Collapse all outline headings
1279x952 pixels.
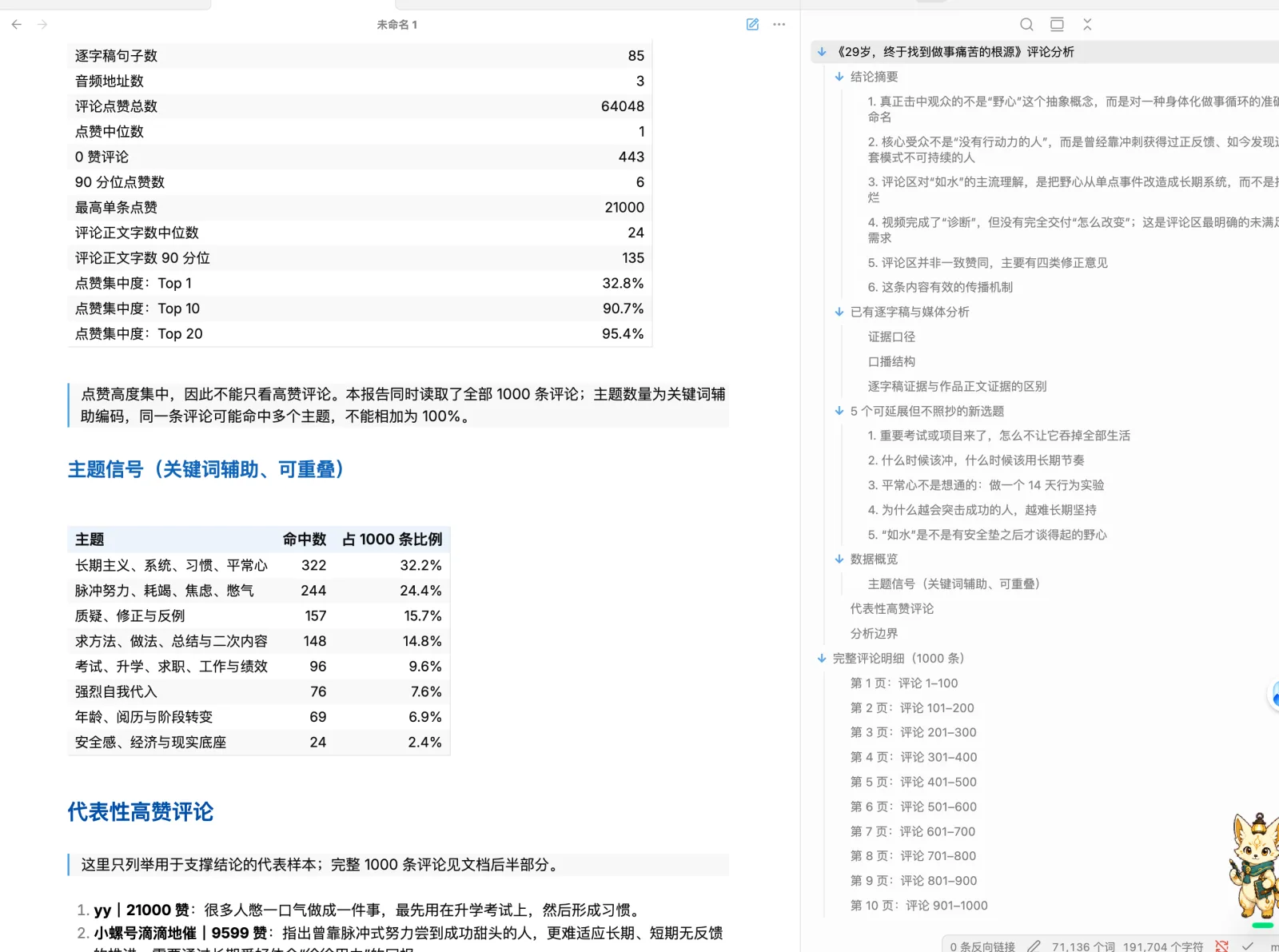pyautogui.click(x=1087, y=24)
